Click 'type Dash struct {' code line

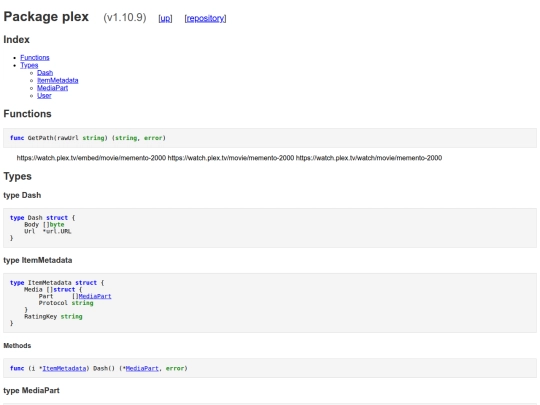(43, 218)
